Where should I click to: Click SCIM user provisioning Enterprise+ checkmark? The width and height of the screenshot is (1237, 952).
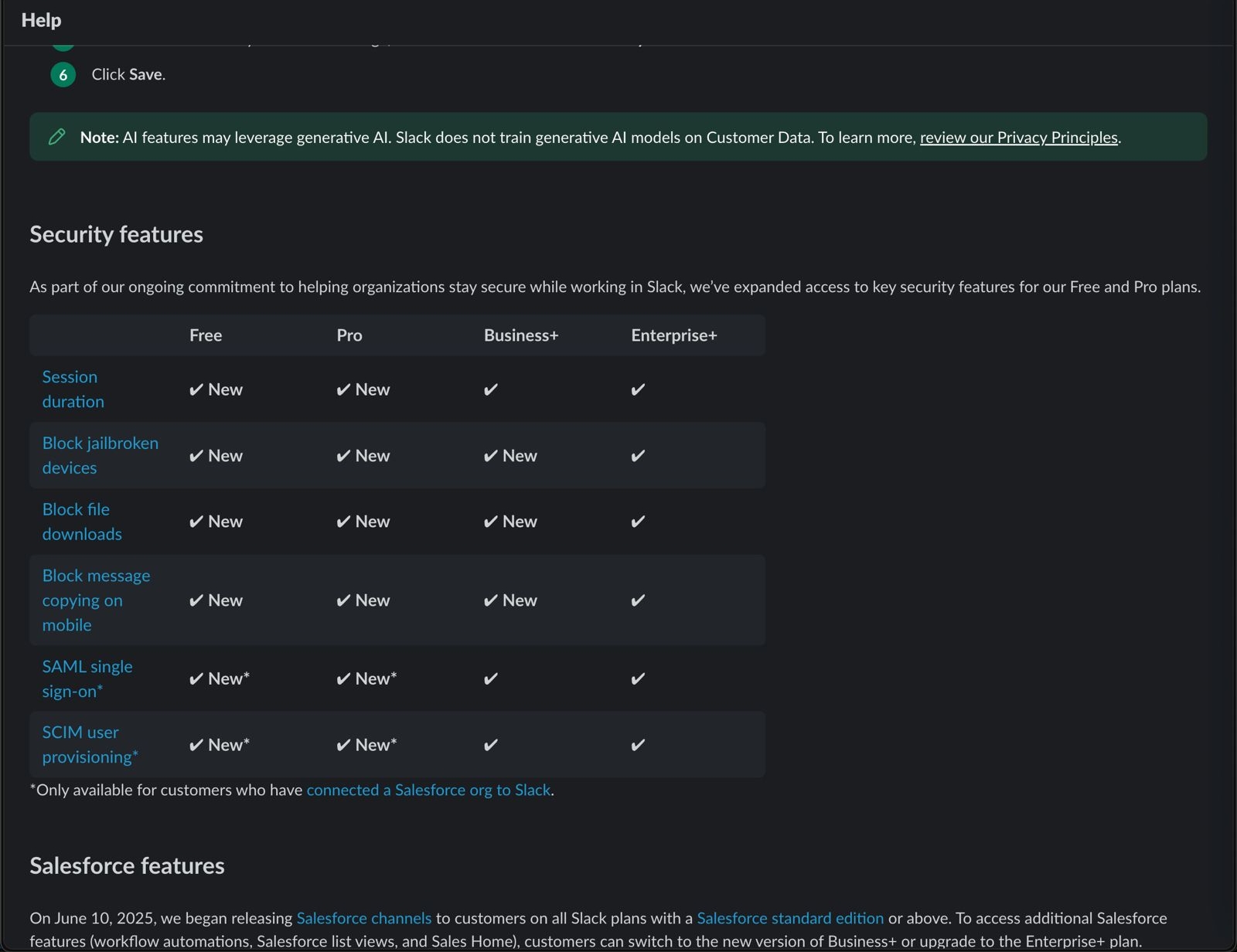(x=638, y=746)
